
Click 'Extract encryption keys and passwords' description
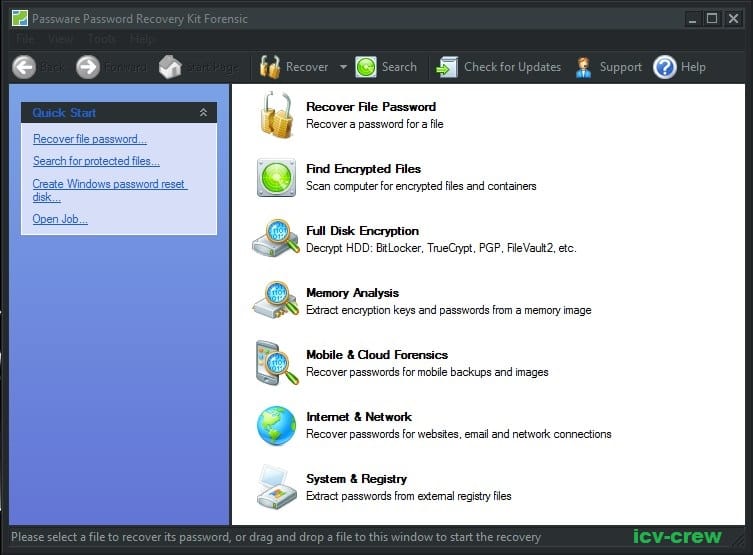pyautogui.click(x=449, y=310)
